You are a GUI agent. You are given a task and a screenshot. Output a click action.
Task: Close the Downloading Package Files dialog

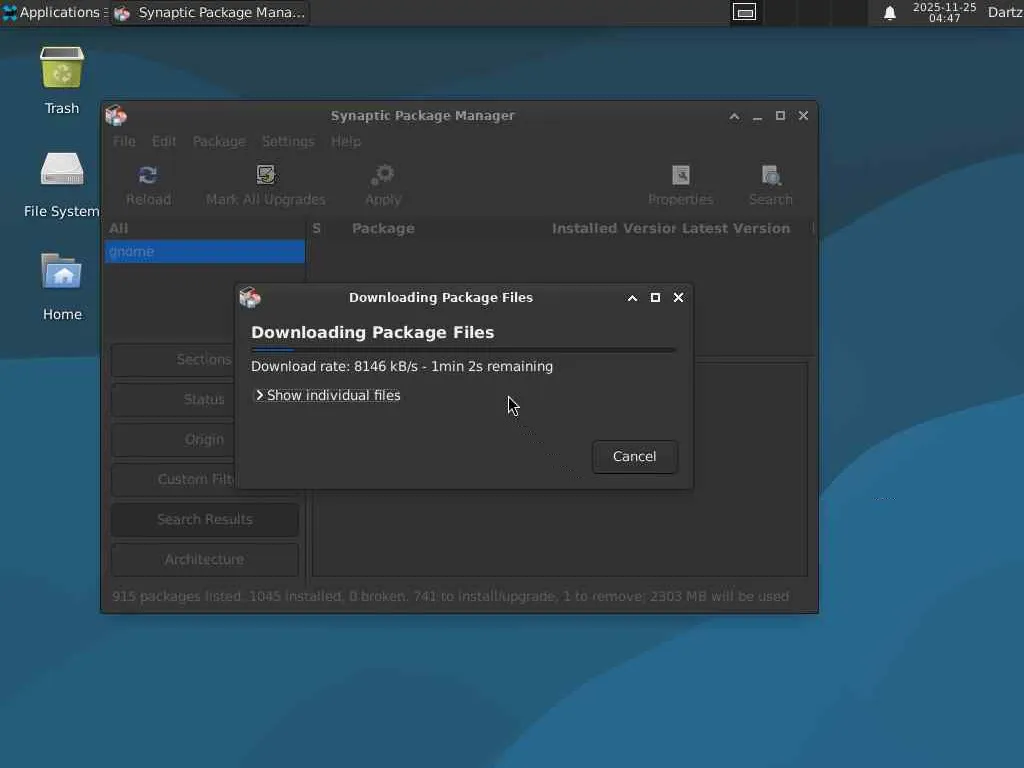(x=679, y=298)
